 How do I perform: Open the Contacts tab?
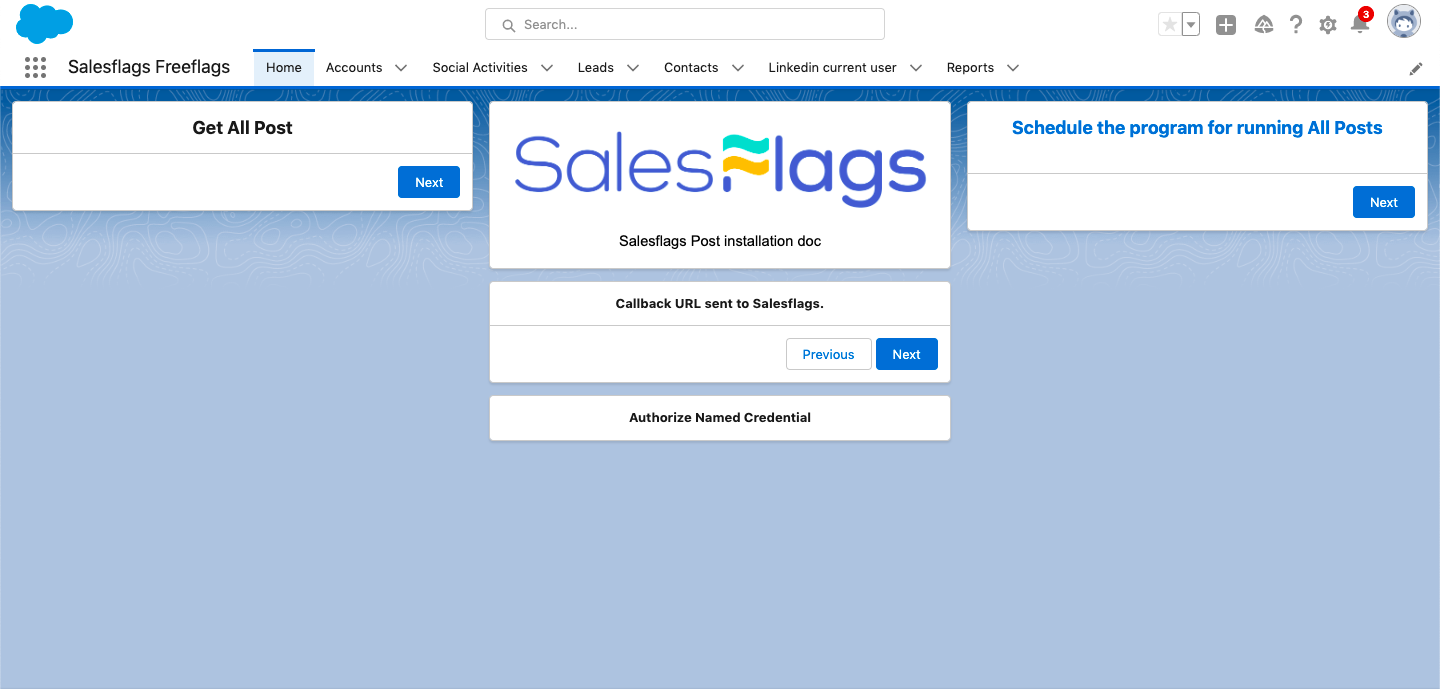(x=691, y=68)
